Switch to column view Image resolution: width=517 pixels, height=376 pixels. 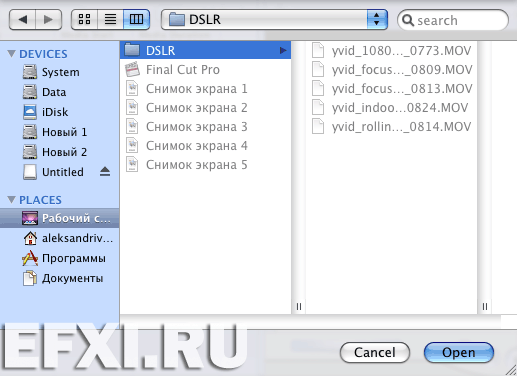[136, 19]
